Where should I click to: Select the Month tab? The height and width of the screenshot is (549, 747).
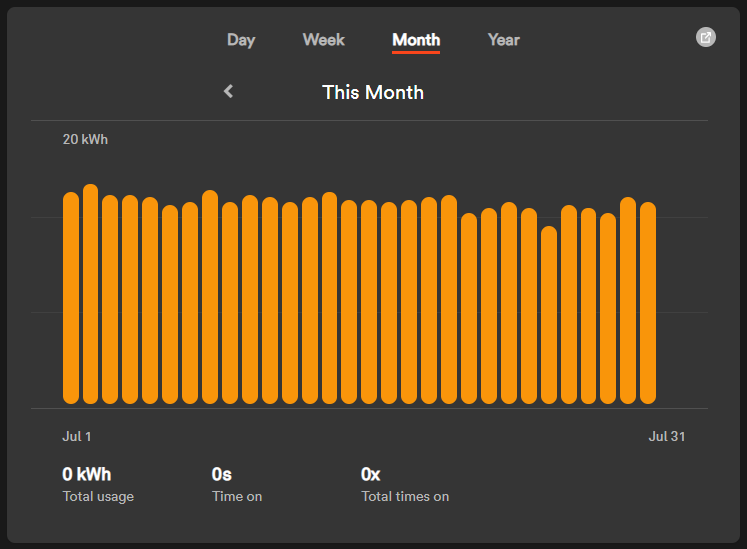coord(416,40)
